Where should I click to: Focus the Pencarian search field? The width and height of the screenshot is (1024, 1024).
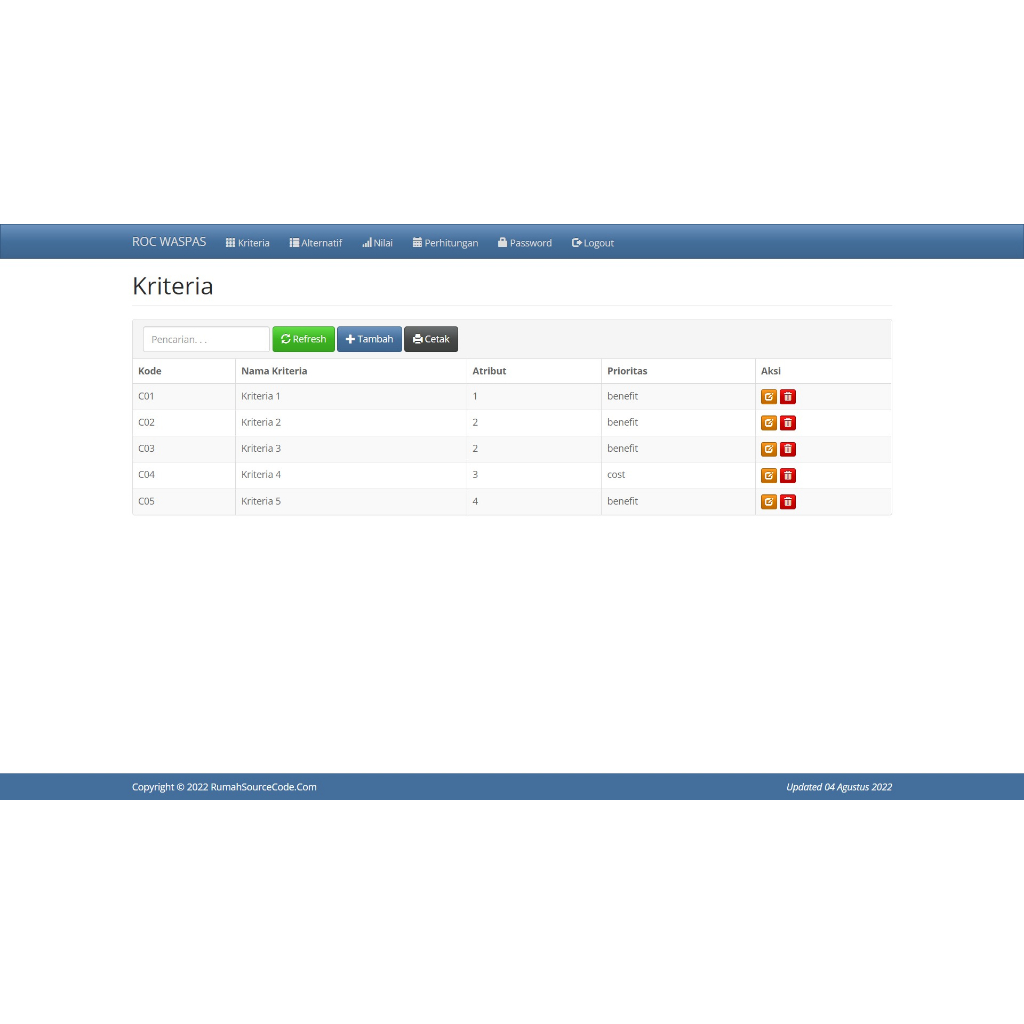pos(206,339)
